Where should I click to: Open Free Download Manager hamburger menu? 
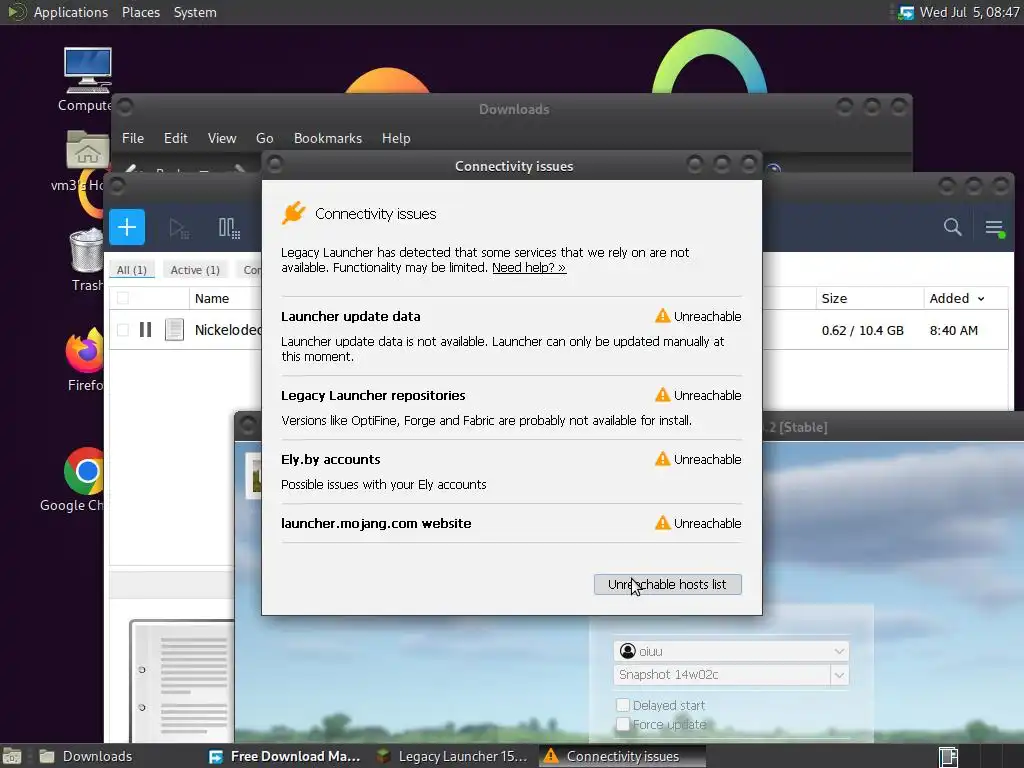995,228
